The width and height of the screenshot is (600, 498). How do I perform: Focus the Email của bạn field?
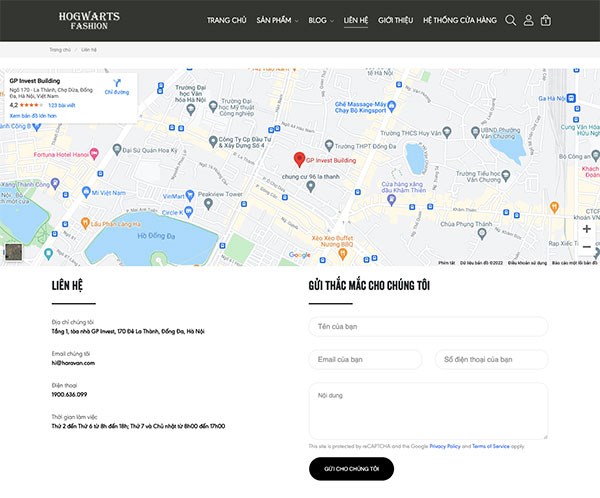365,359
